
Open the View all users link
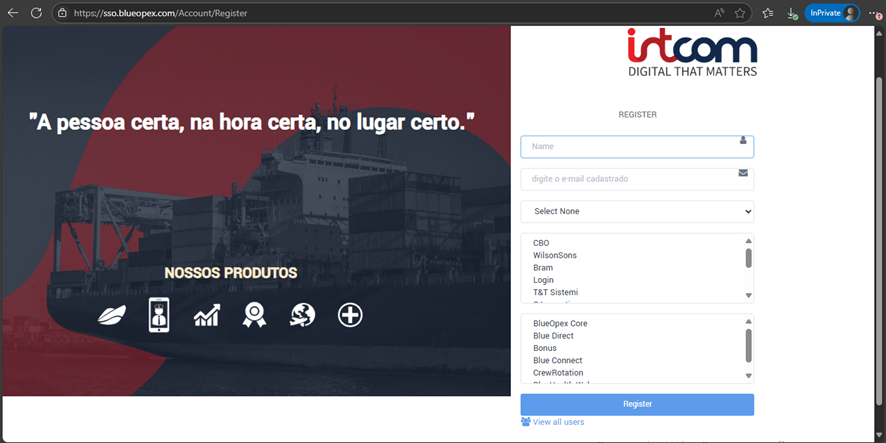558,422
